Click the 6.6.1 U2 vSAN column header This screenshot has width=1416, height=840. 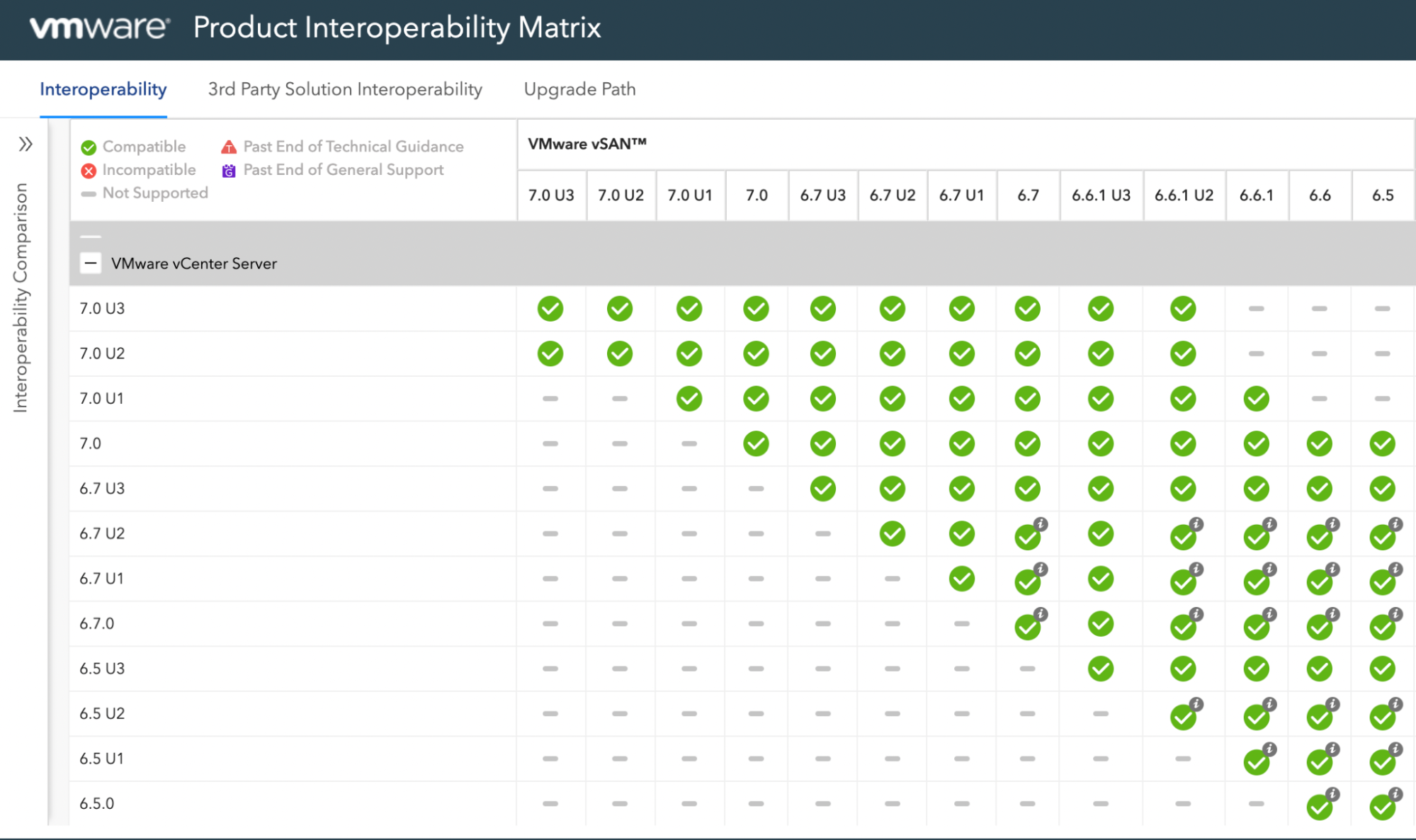click(1184, 195)
